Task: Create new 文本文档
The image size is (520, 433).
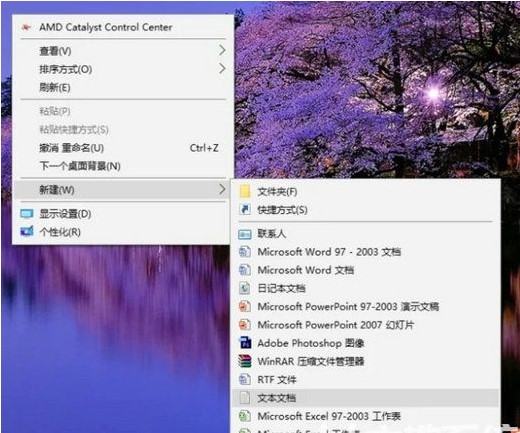Action: (x=365, y=398)
